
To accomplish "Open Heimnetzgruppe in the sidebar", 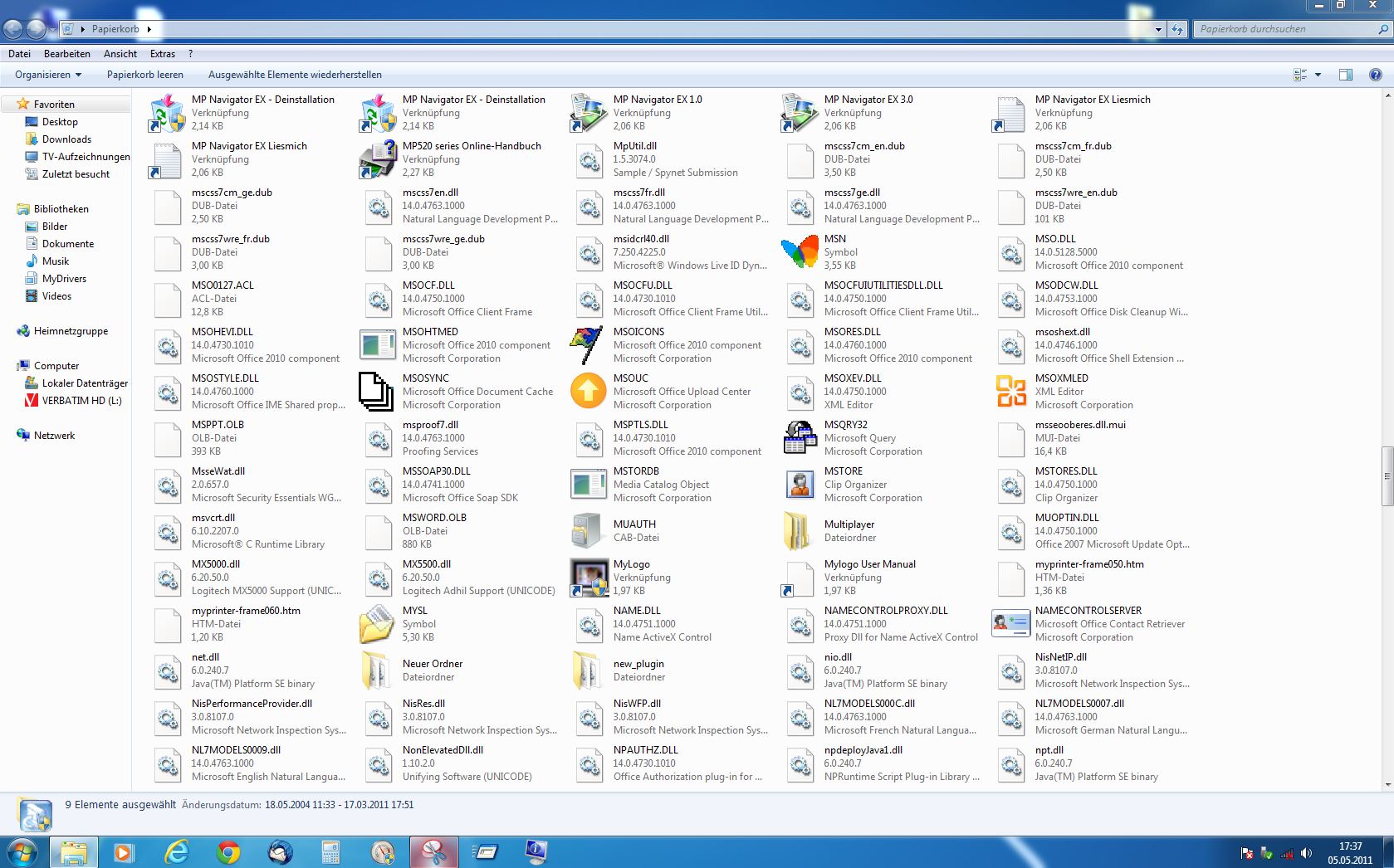I will (x=71, y=331).
